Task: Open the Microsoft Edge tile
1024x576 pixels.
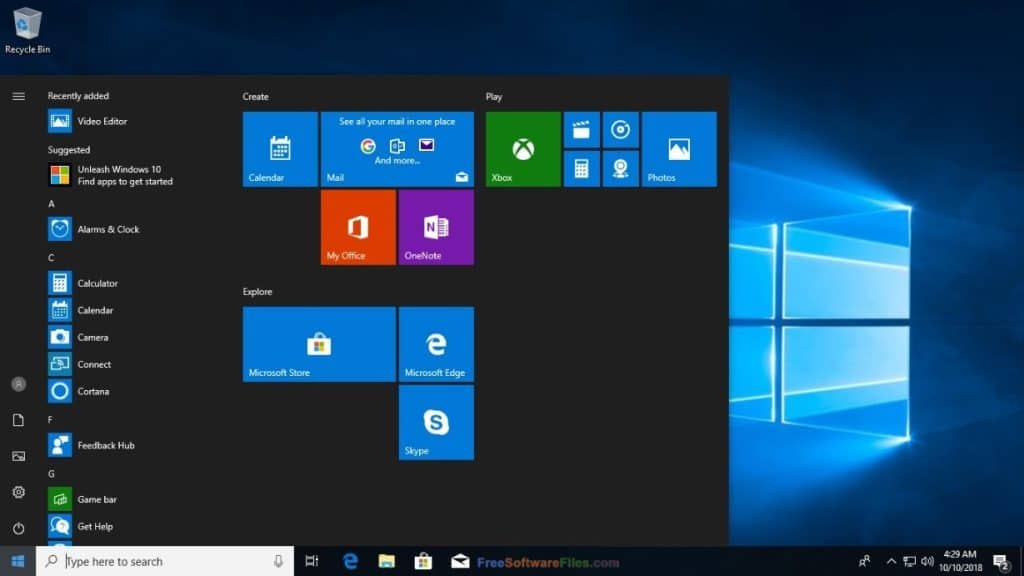Action: pos(436,344)
